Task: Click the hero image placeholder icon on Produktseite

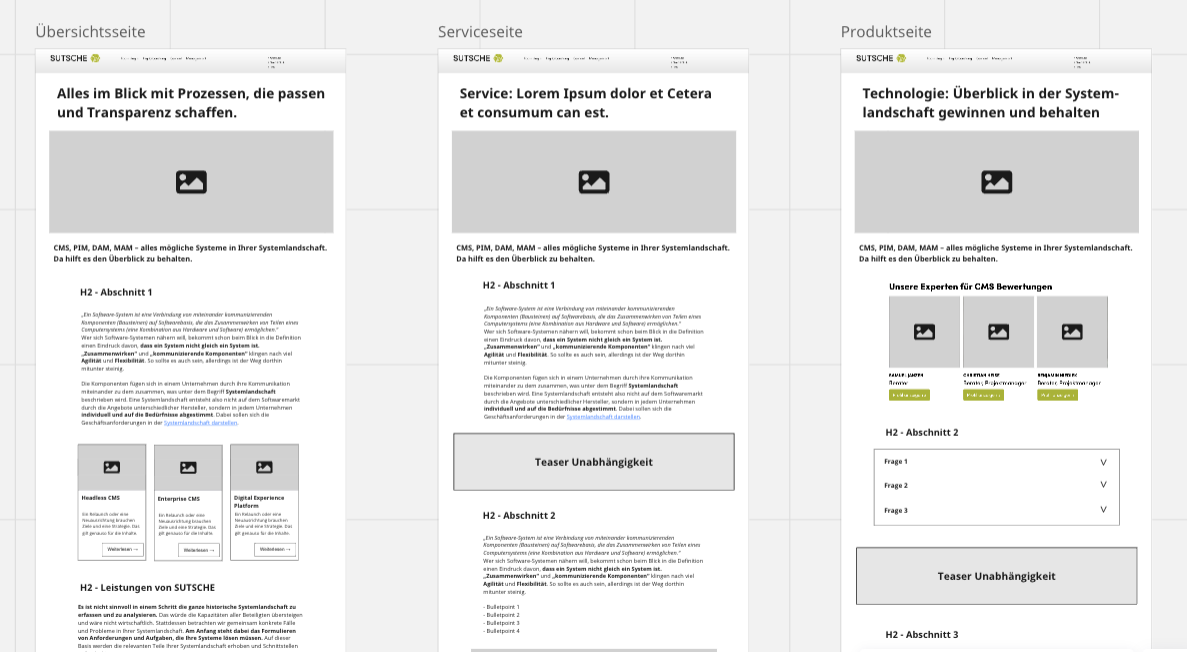Action: coord(996,182)
